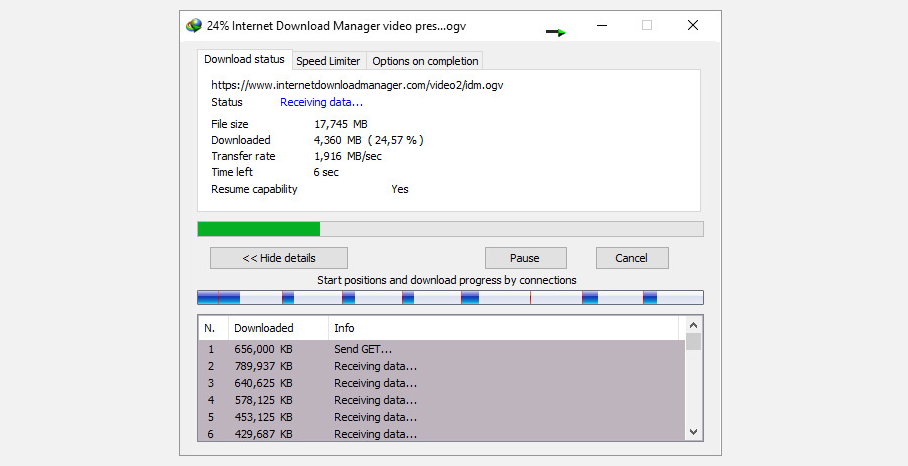Select connection row with 453,125 KB
The height and width of the screenshot is (466, 908).
tap(442, 417)
